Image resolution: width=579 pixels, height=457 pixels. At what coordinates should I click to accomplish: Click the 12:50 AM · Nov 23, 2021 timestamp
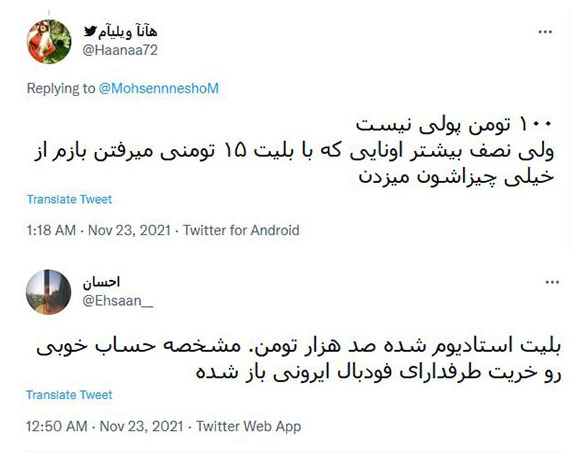click(105, 426)
